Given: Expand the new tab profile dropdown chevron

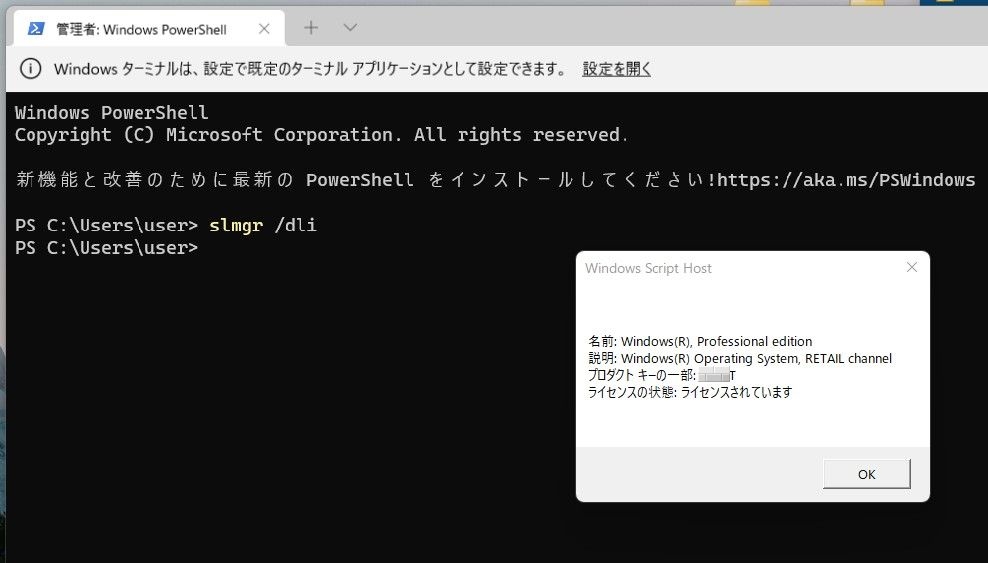Looking at the screenshot, I should click(350, 28).
